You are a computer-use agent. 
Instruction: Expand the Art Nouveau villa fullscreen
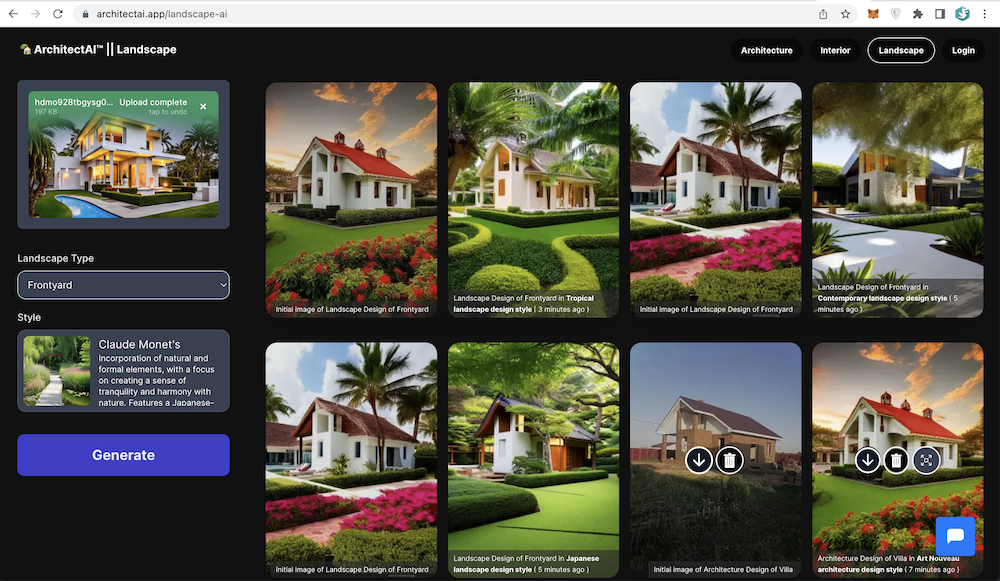(x=926, y=460)
